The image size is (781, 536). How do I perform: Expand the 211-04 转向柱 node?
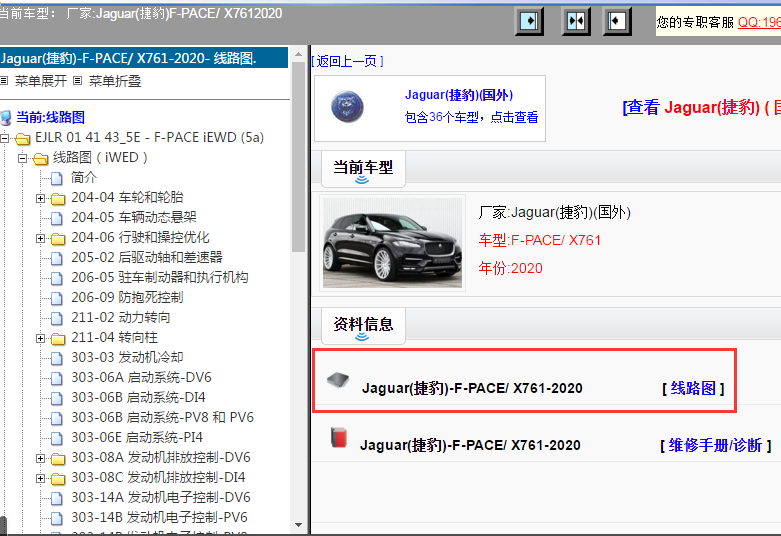pyautogui.click(x=40, y=338)
